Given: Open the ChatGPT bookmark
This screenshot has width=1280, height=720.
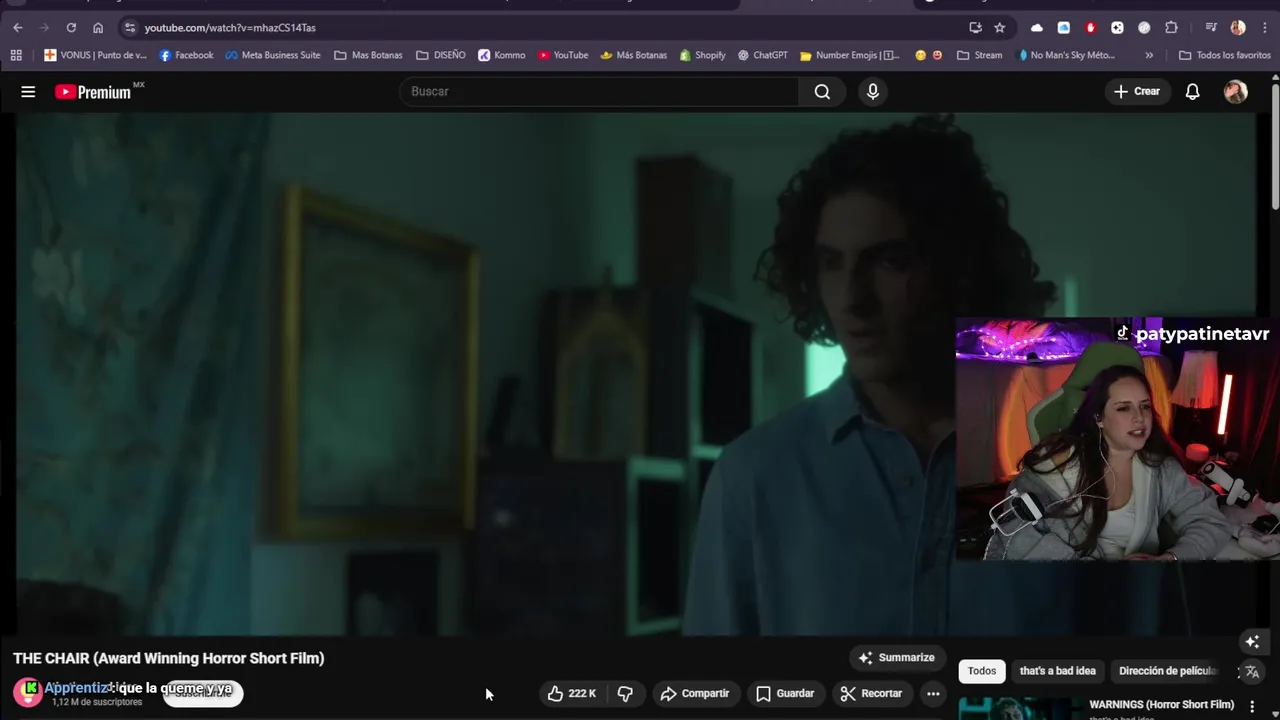Looking at the screenshot, I should click(x=763, y=55).
